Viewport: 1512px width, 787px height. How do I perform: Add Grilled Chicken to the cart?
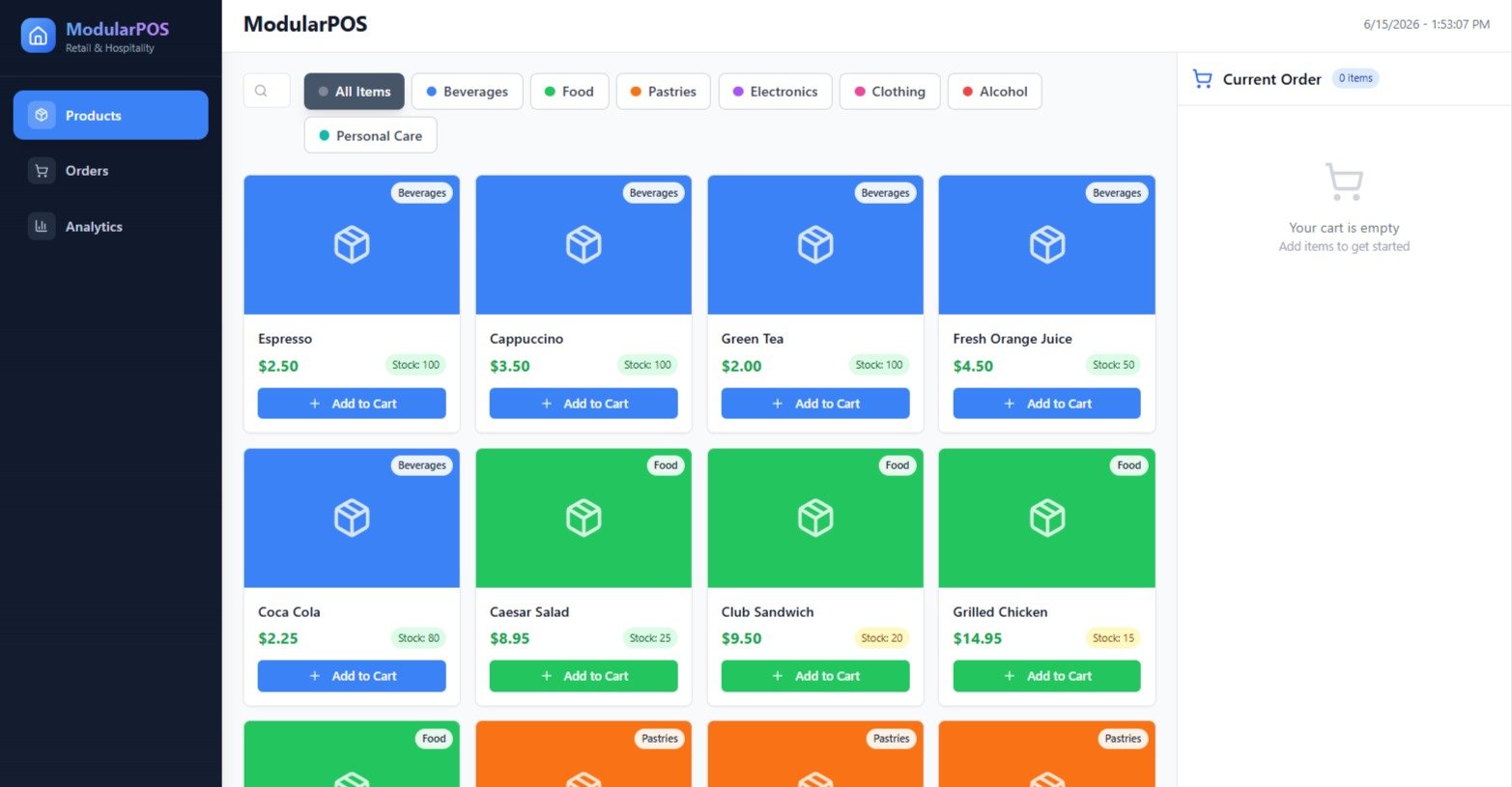point(1046,676)
